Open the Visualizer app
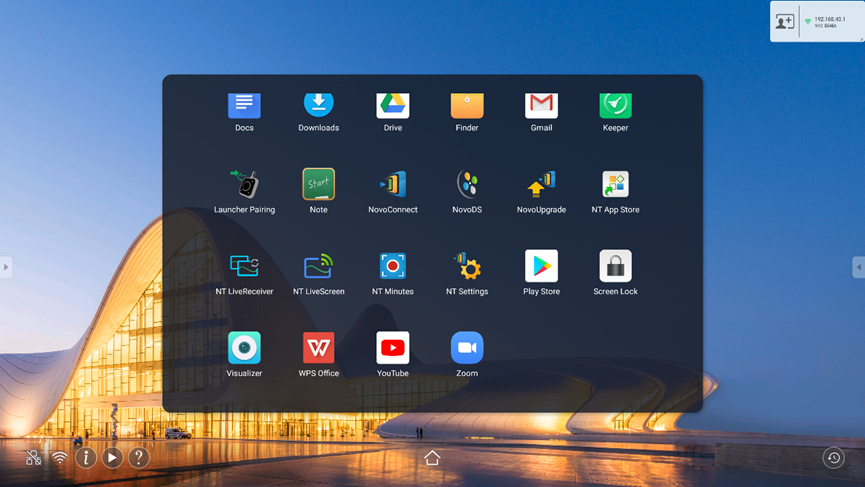The image size is (865, 487). (x=244, y=347)
